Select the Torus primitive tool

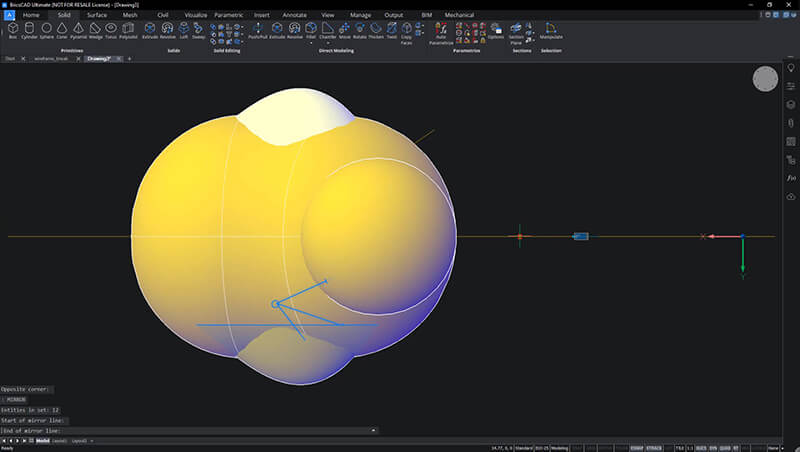111,30
